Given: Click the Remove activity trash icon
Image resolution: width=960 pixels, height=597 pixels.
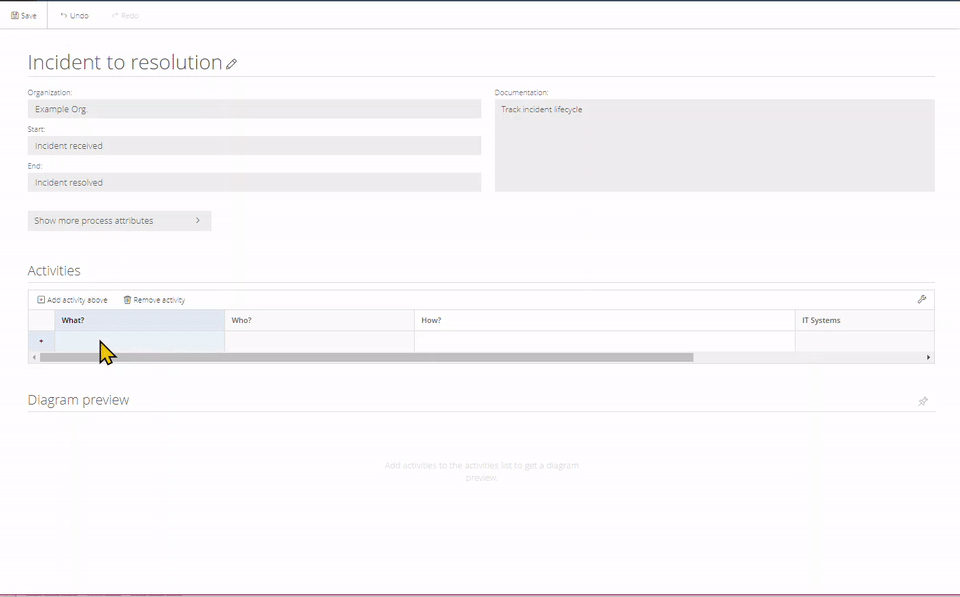Looking at the screenshot, I should [x=127, y=300].
